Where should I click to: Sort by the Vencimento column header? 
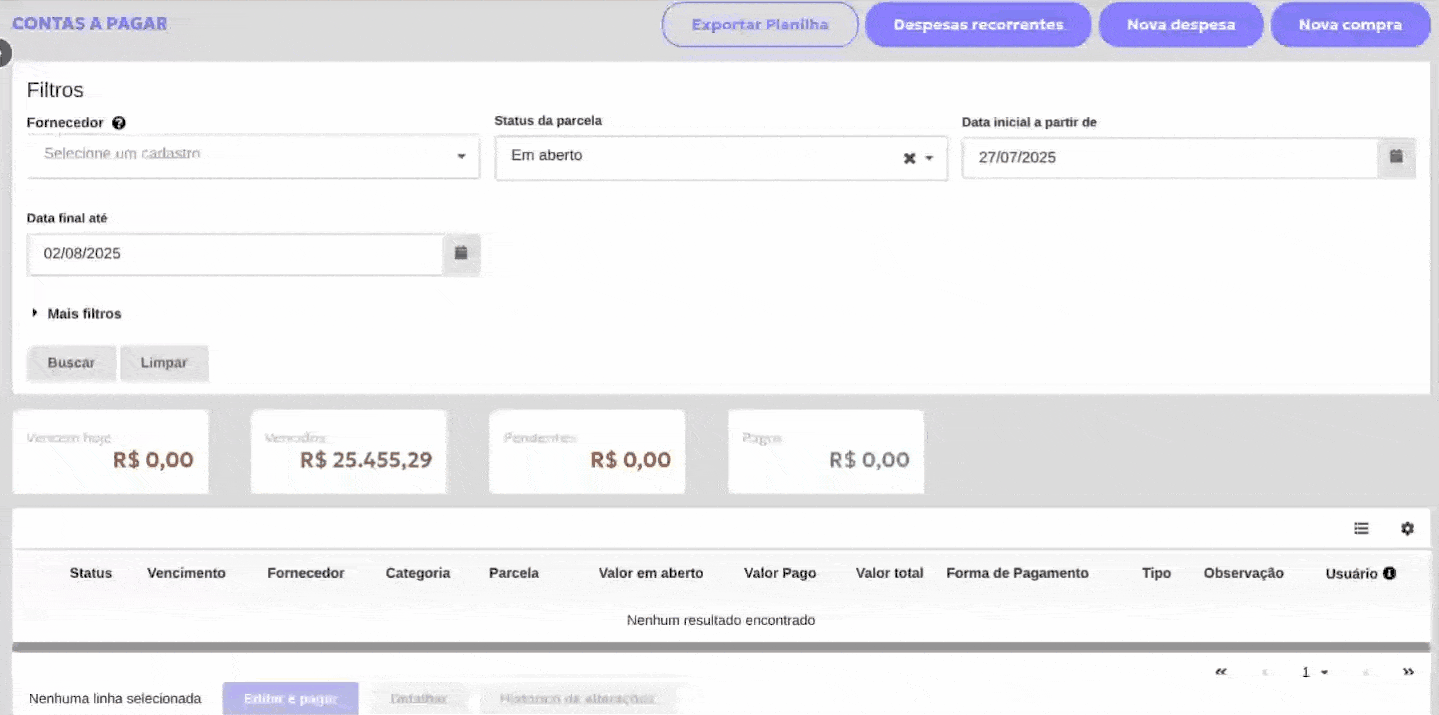point(186,573)
